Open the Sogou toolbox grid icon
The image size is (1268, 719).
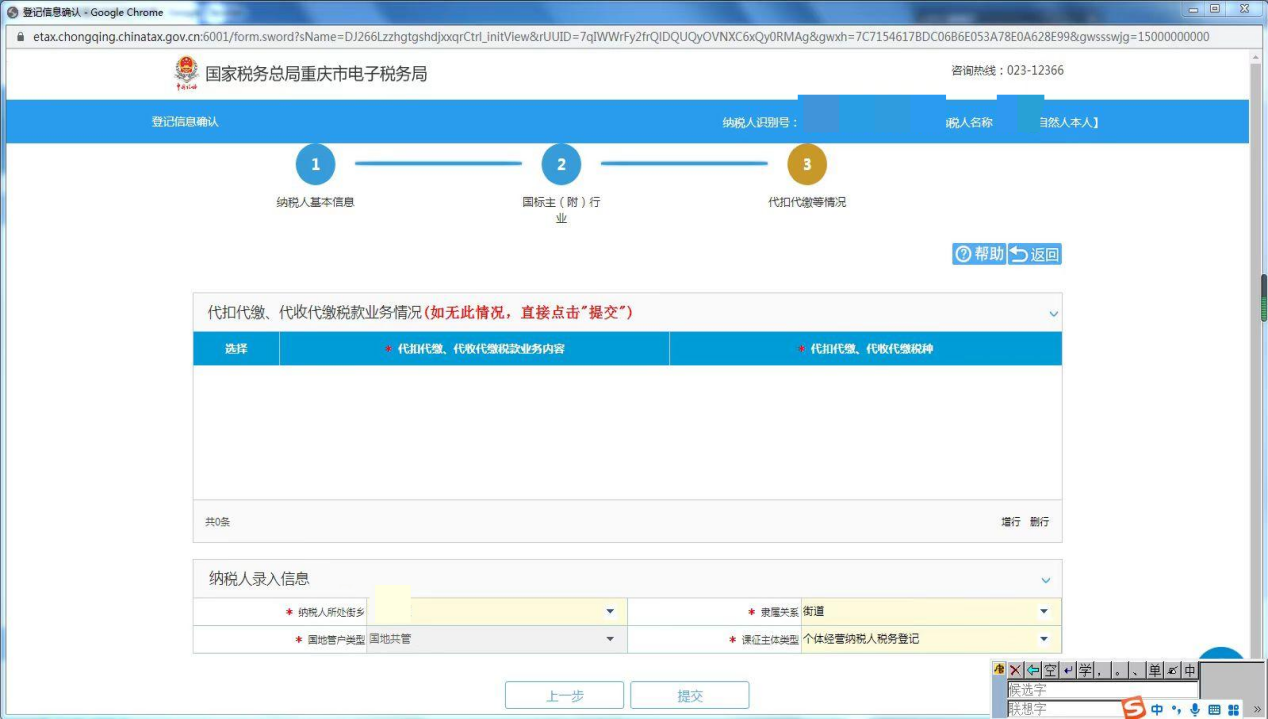click(x=1233, y=710)
